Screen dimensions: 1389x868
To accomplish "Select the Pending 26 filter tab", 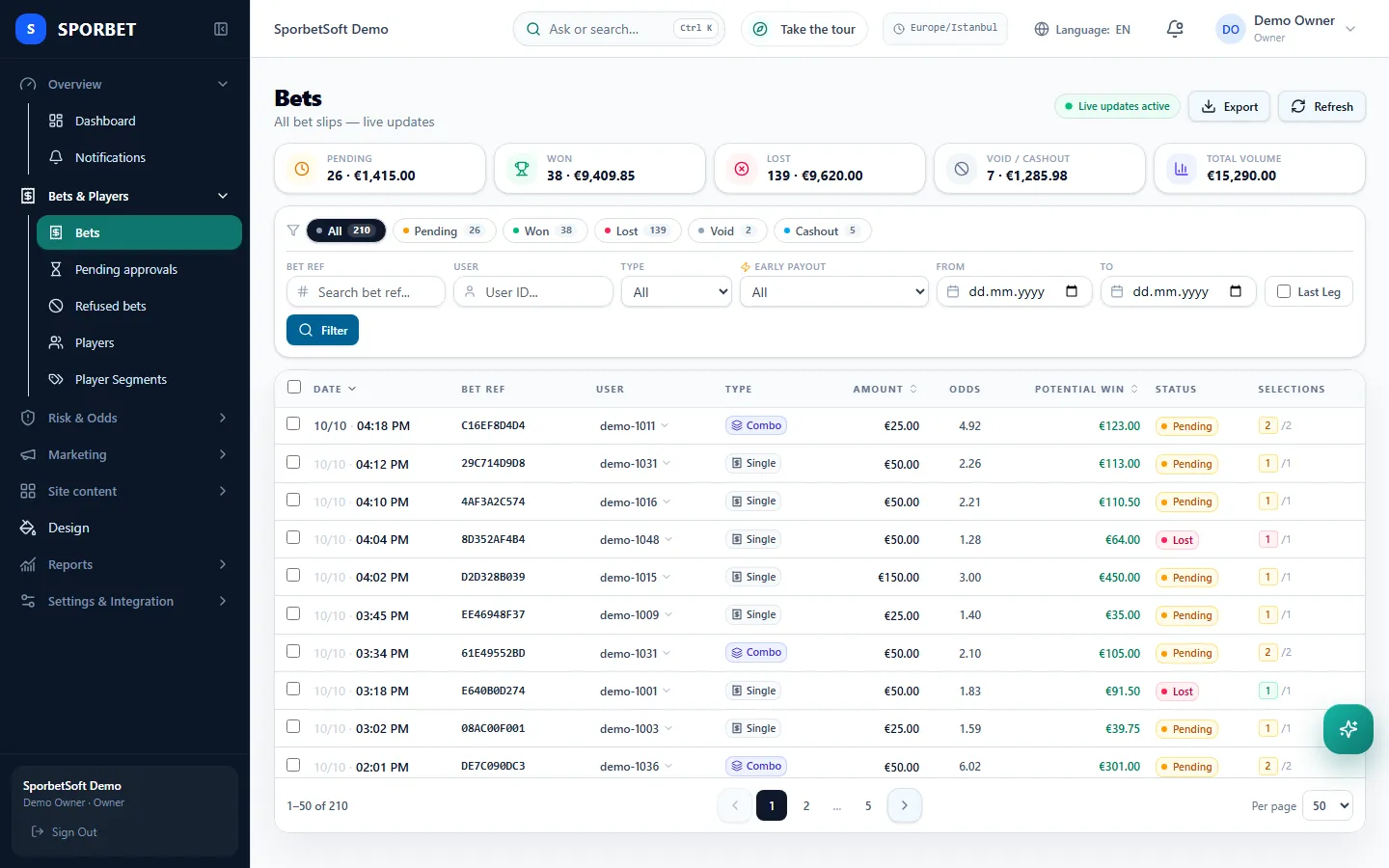I will (x=445, y=231).
